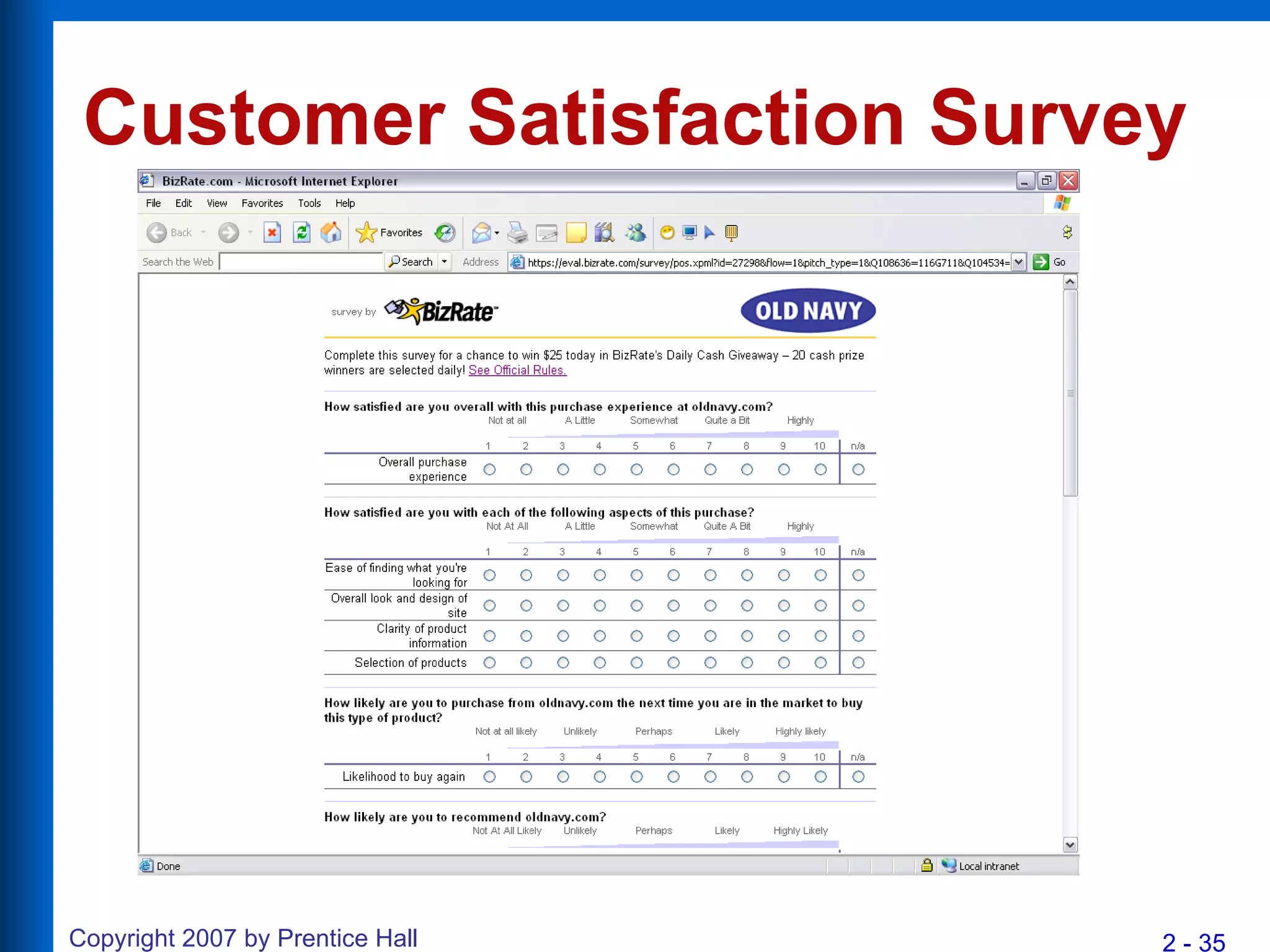The width and height of the screenshot is (1270, 952).
Task: Click the Go green arrow icon
Action: coord(1041,262)
